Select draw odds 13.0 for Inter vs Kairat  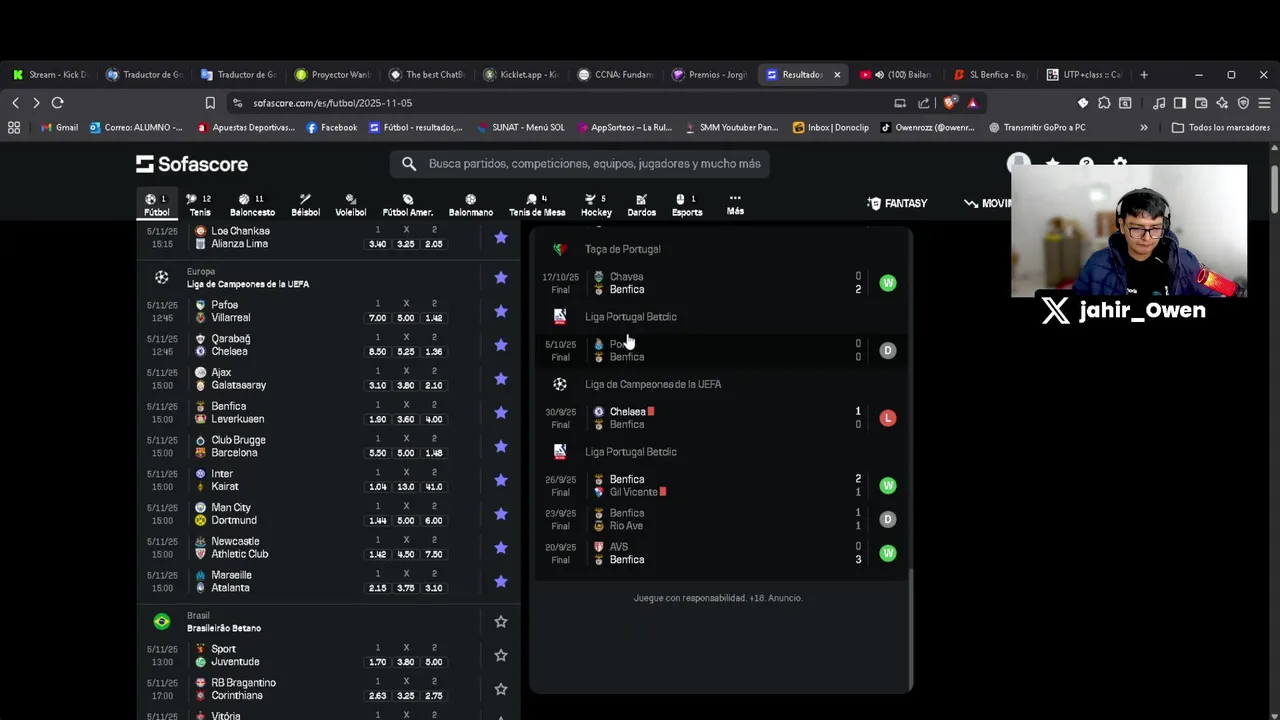point(405,487)
